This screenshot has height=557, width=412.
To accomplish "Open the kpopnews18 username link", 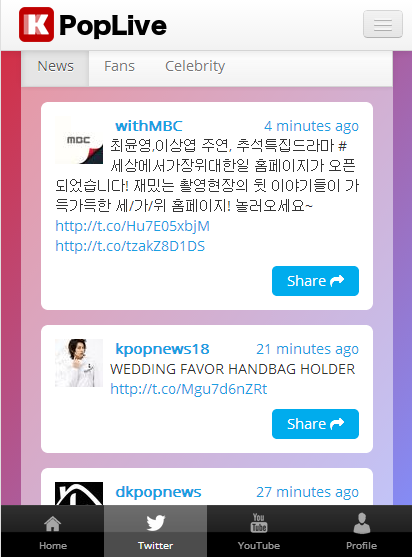I will pyautogui.click(x=162, y=349).
